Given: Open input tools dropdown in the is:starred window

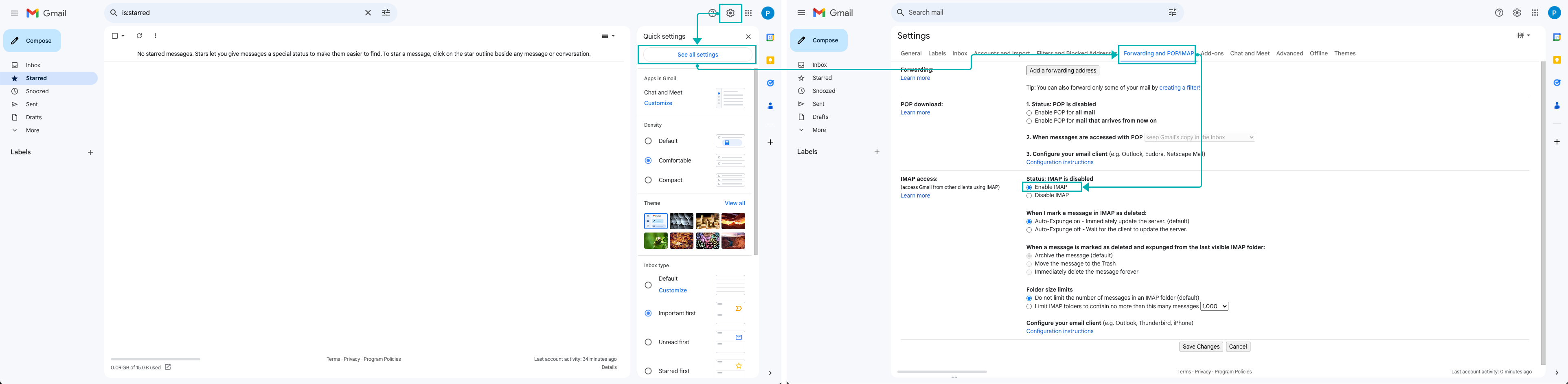Looking at the screenshot, I should click(x=608, y=36).
